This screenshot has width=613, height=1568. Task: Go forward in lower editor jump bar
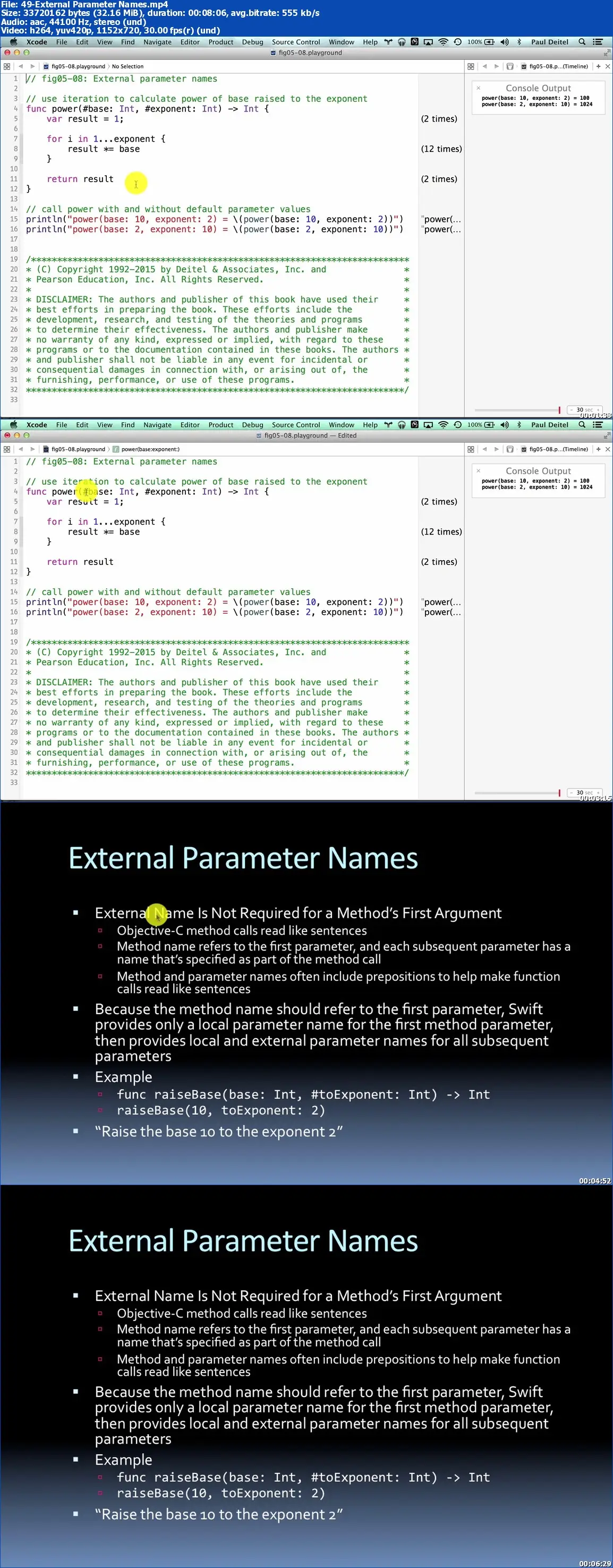click(x=32, y=449)
